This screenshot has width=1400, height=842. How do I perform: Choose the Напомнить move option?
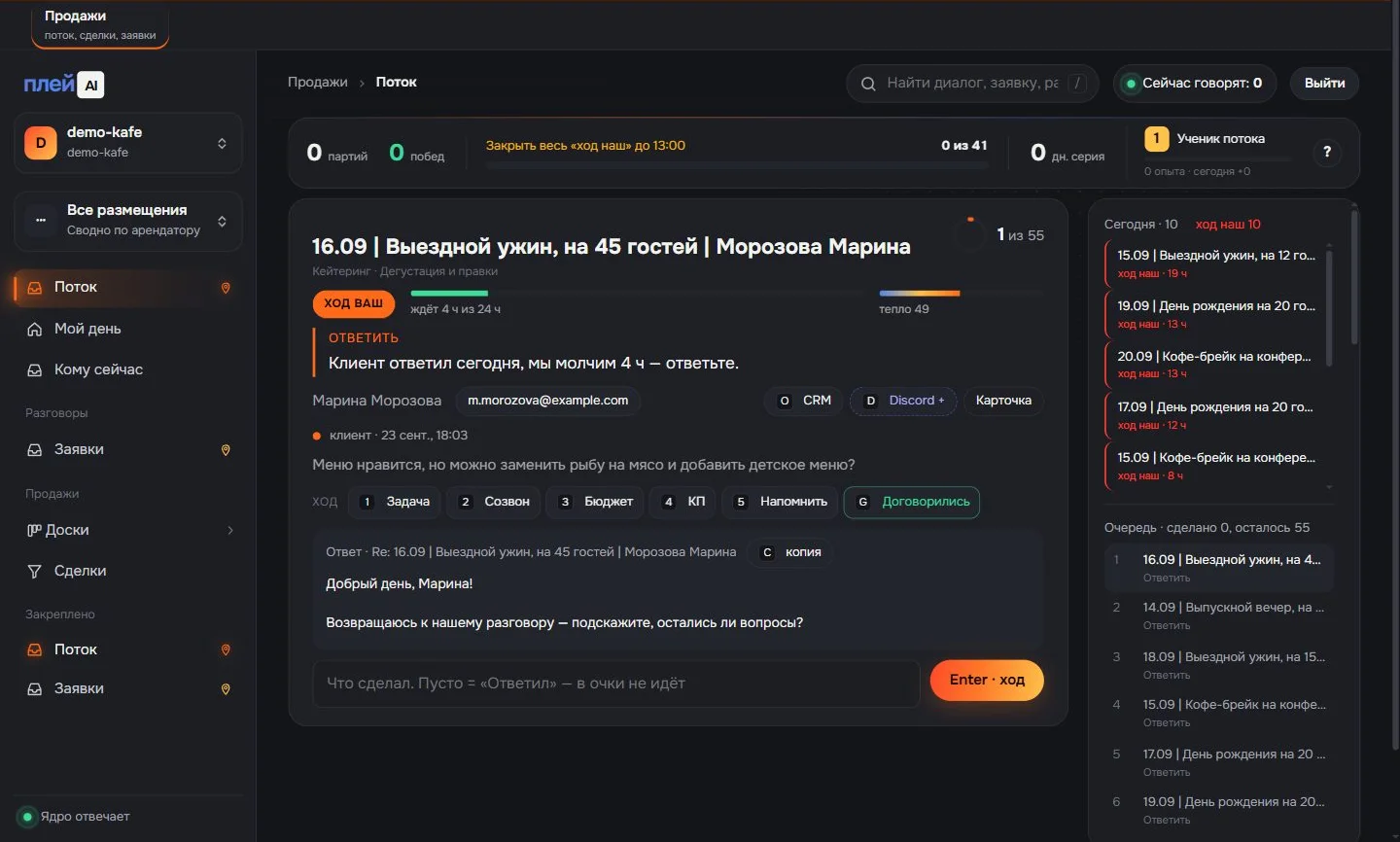click(x=781, y=502)
